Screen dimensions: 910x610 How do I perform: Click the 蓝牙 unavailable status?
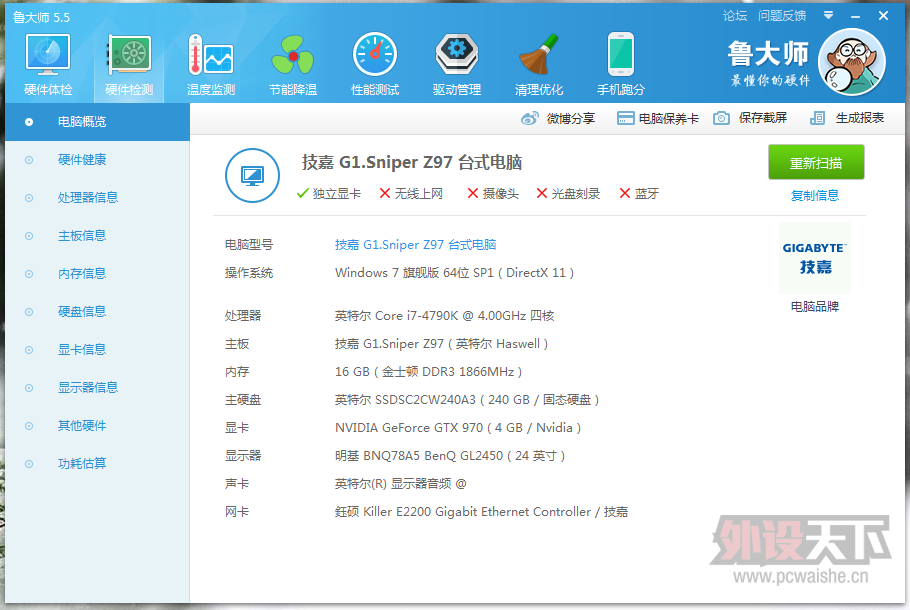tap(639, 194)
